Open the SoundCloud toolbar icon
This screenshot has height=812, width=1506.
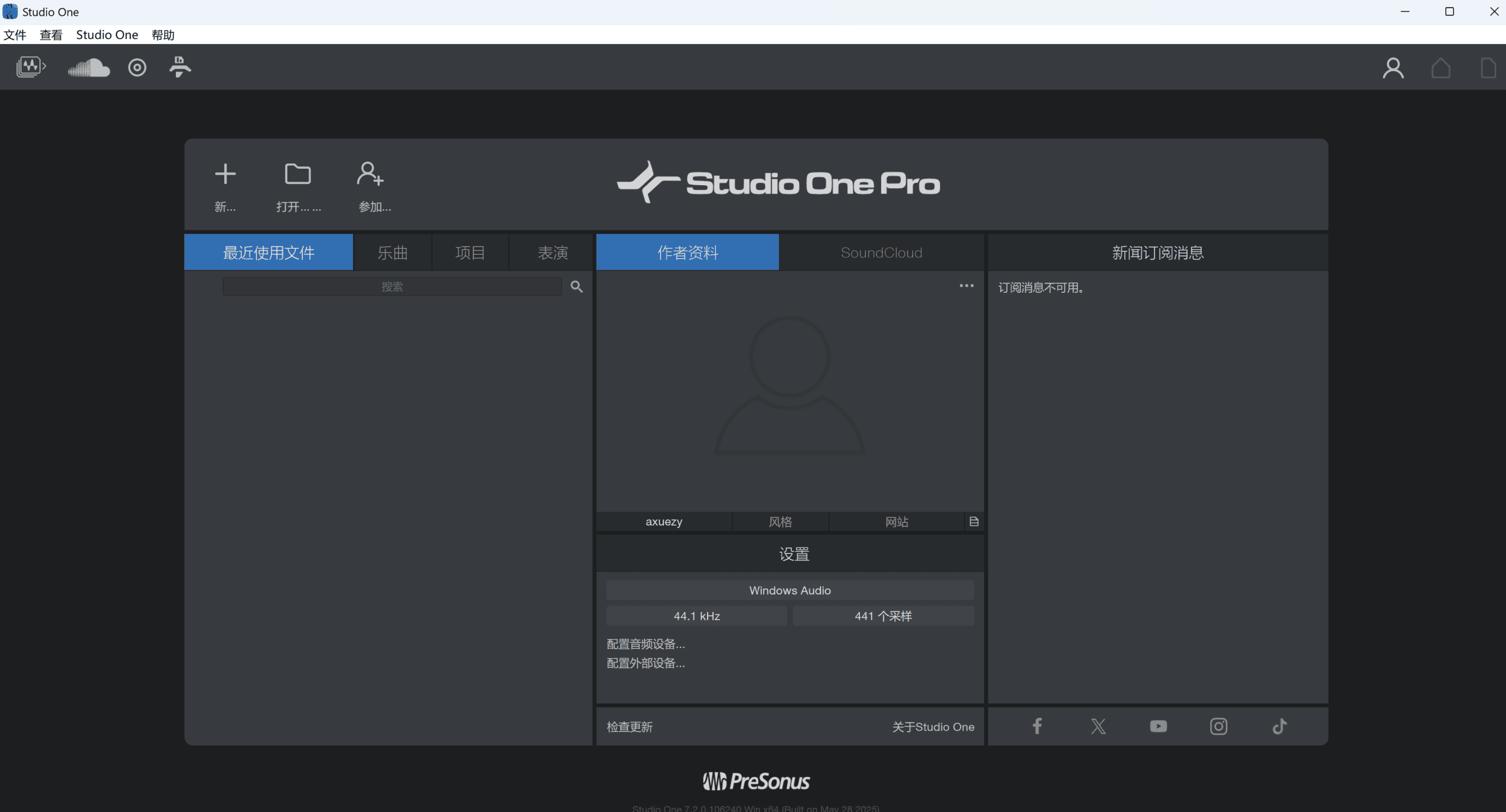coord(89,68)
